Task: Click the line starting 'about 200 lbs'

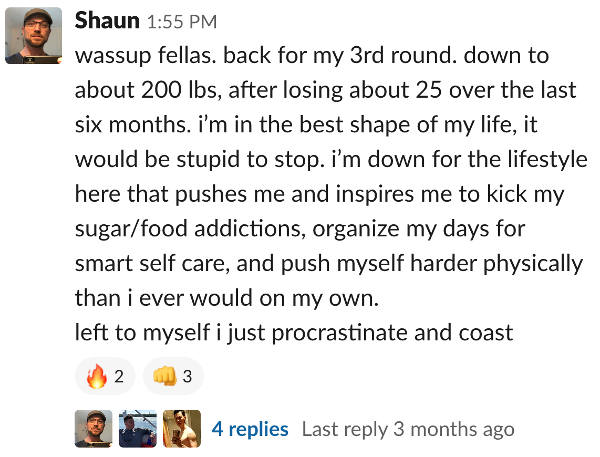Action: click(x=325, y=91)
